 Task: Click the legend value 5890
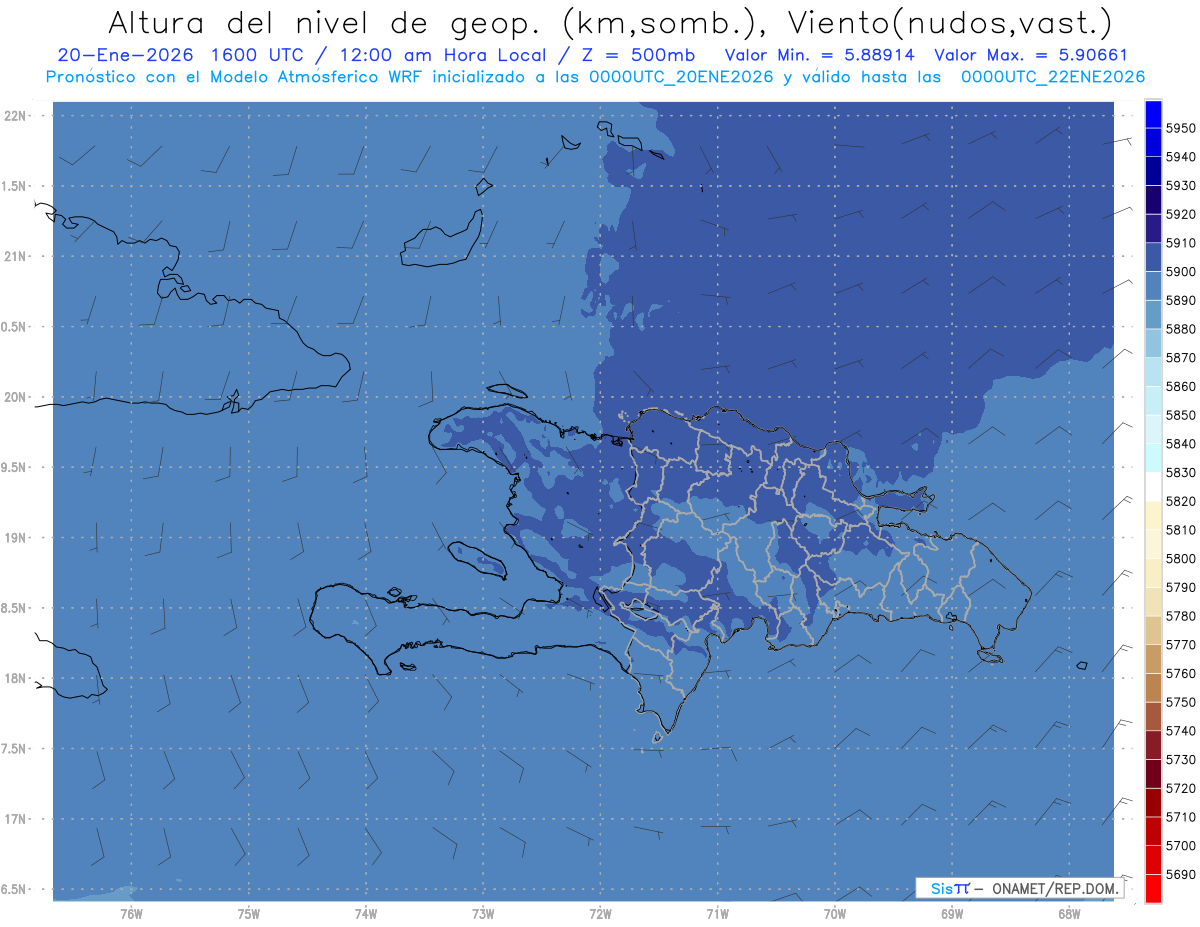1180,300
